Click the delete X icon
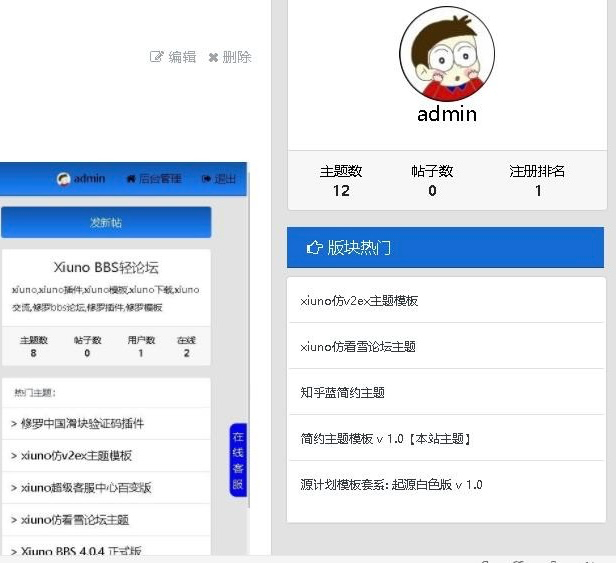 213,58
